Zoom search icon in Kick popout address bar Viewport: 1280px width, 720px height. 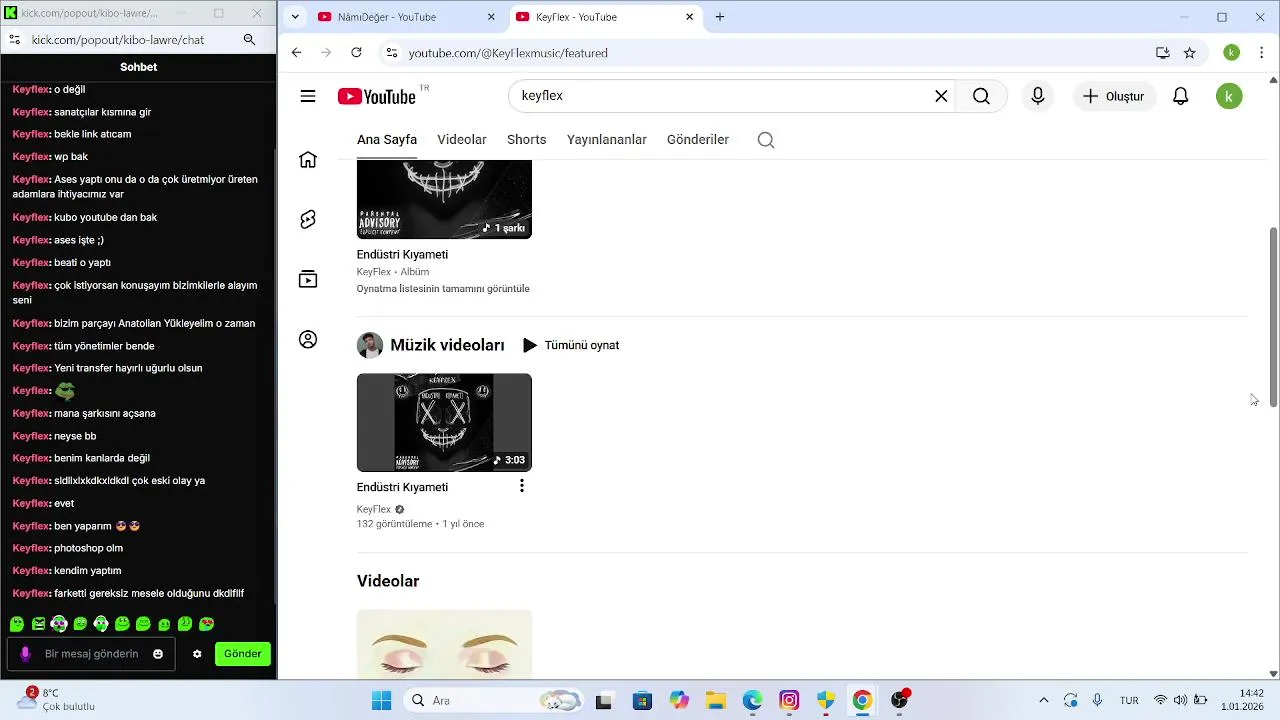(249, 40)
